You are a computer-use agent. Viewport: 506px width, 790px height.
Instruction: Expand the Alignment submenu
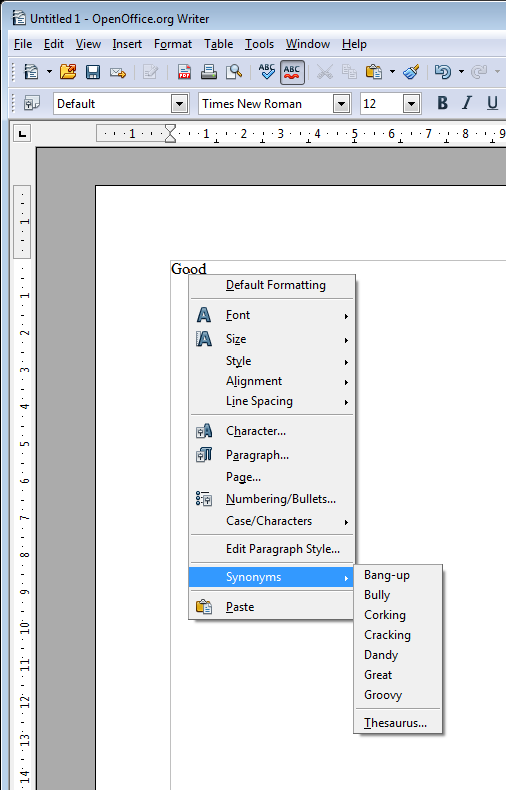[x=272, y=381]
